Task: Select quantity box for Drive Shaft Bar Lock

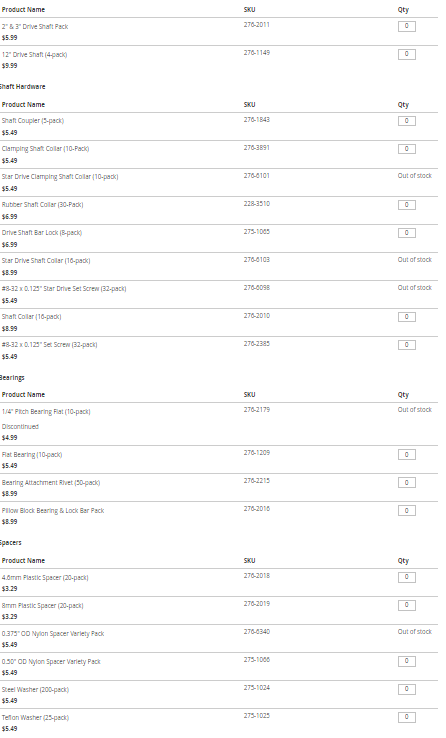Action: click(406, 233)
